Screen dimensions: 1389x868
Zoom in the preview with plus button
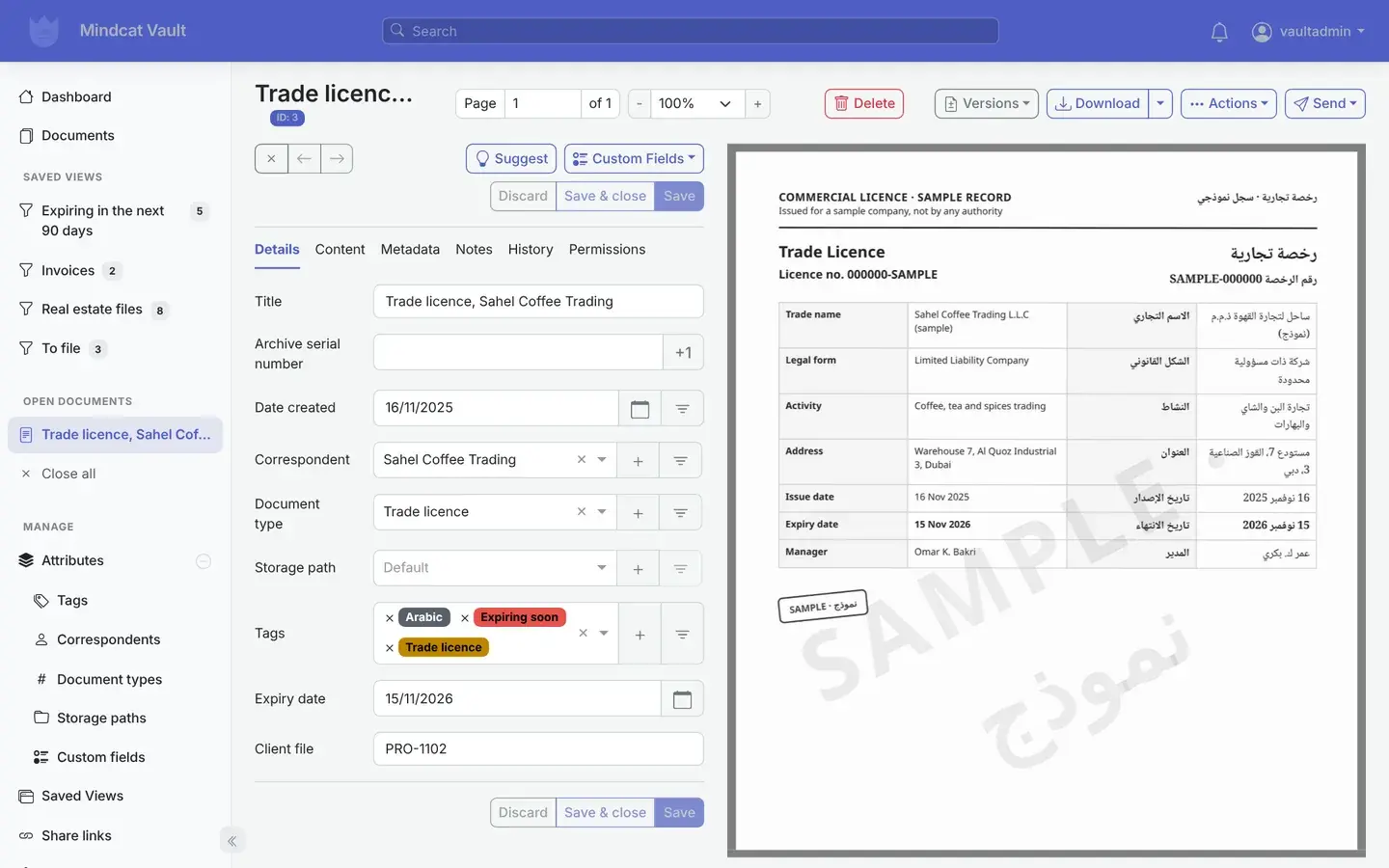coord(757,103)
